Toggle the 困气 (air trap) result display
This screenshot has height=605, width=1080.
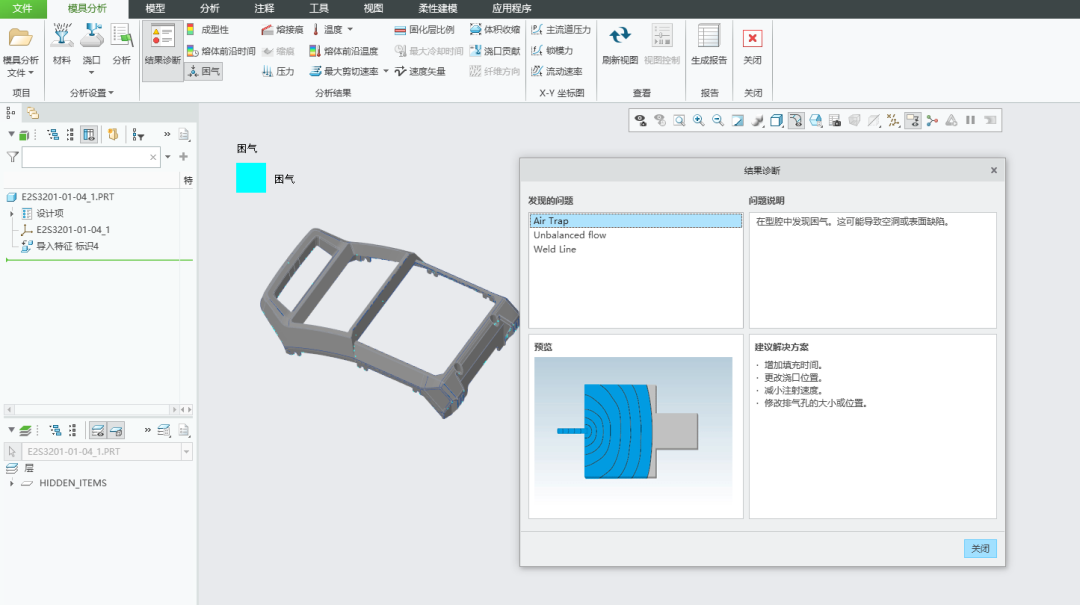click(x=204, y=71)
